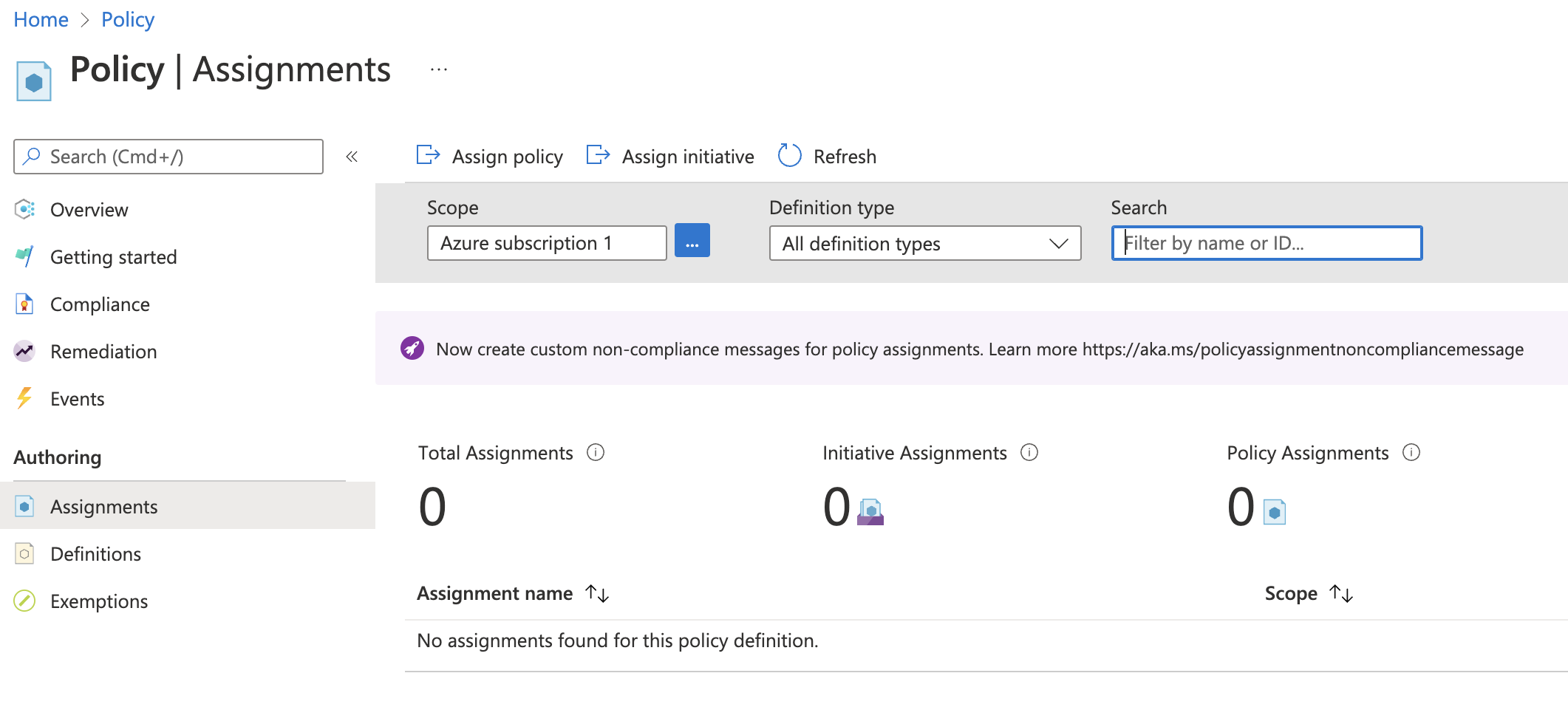Click the Events lightning bolt icon
The width and height of the screenshot is (1568, 724).
click(x=24, y=399)
